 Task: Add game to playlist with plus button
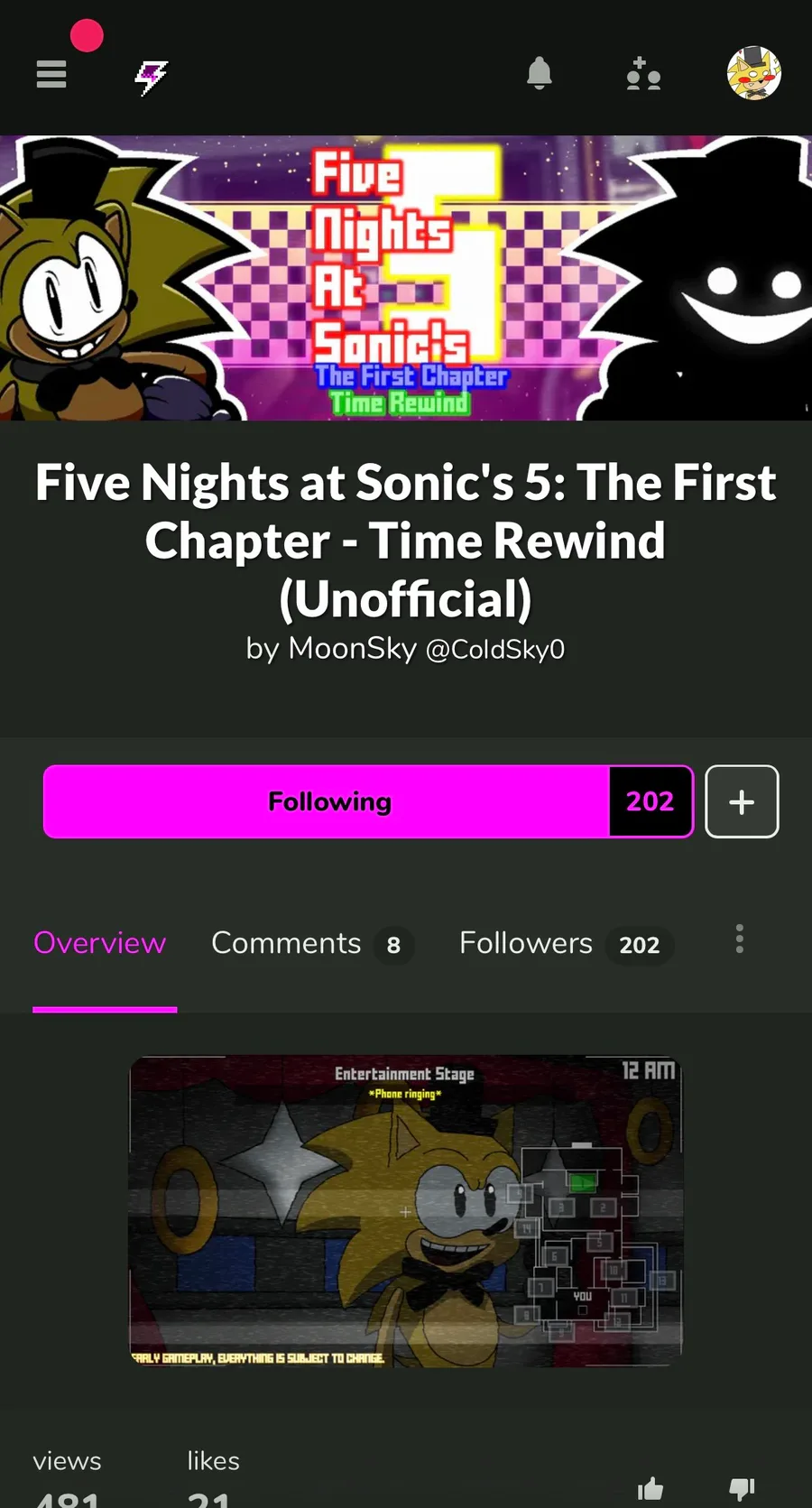[742, 801]
